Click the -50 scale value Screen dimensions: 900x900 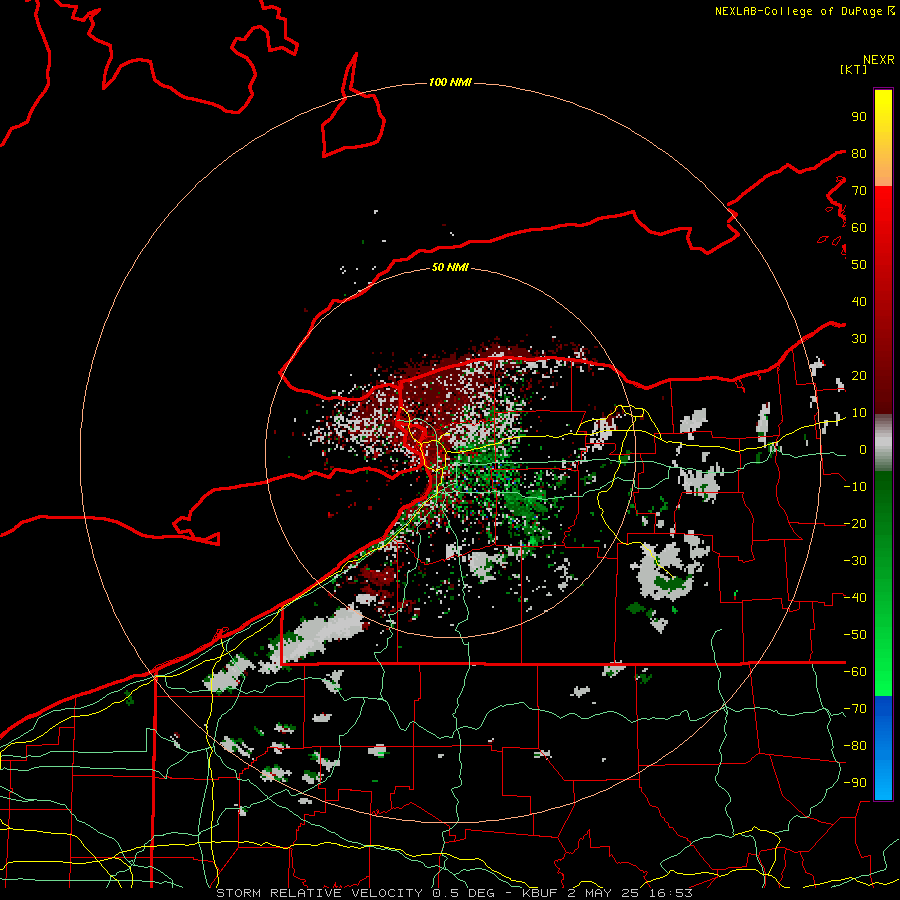[x=855, y=635]
